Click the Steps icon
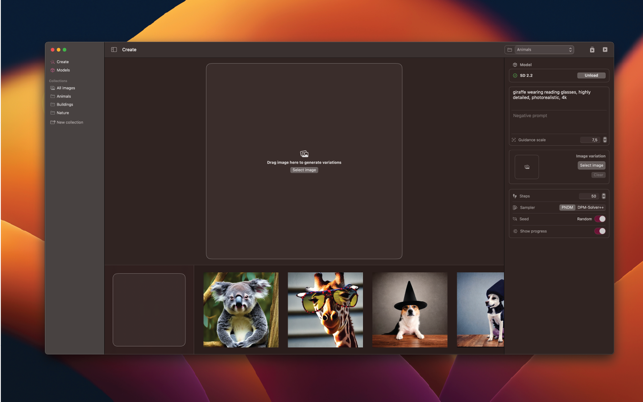The height and width of the screenshot is (402, 643). click(x=515, y=196)
